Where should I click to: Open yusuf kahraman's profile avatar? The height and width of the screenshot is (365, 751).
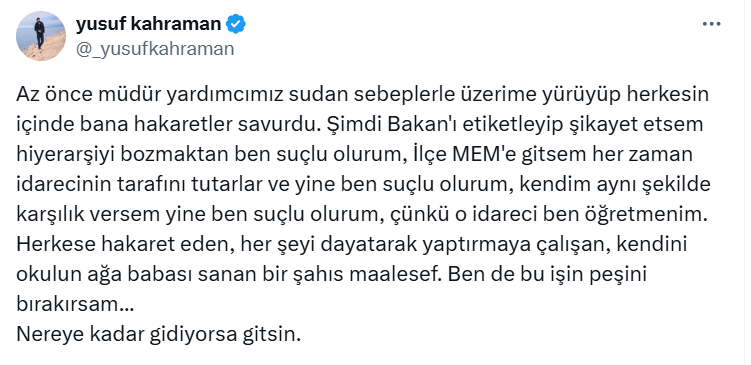click(40, 36)
